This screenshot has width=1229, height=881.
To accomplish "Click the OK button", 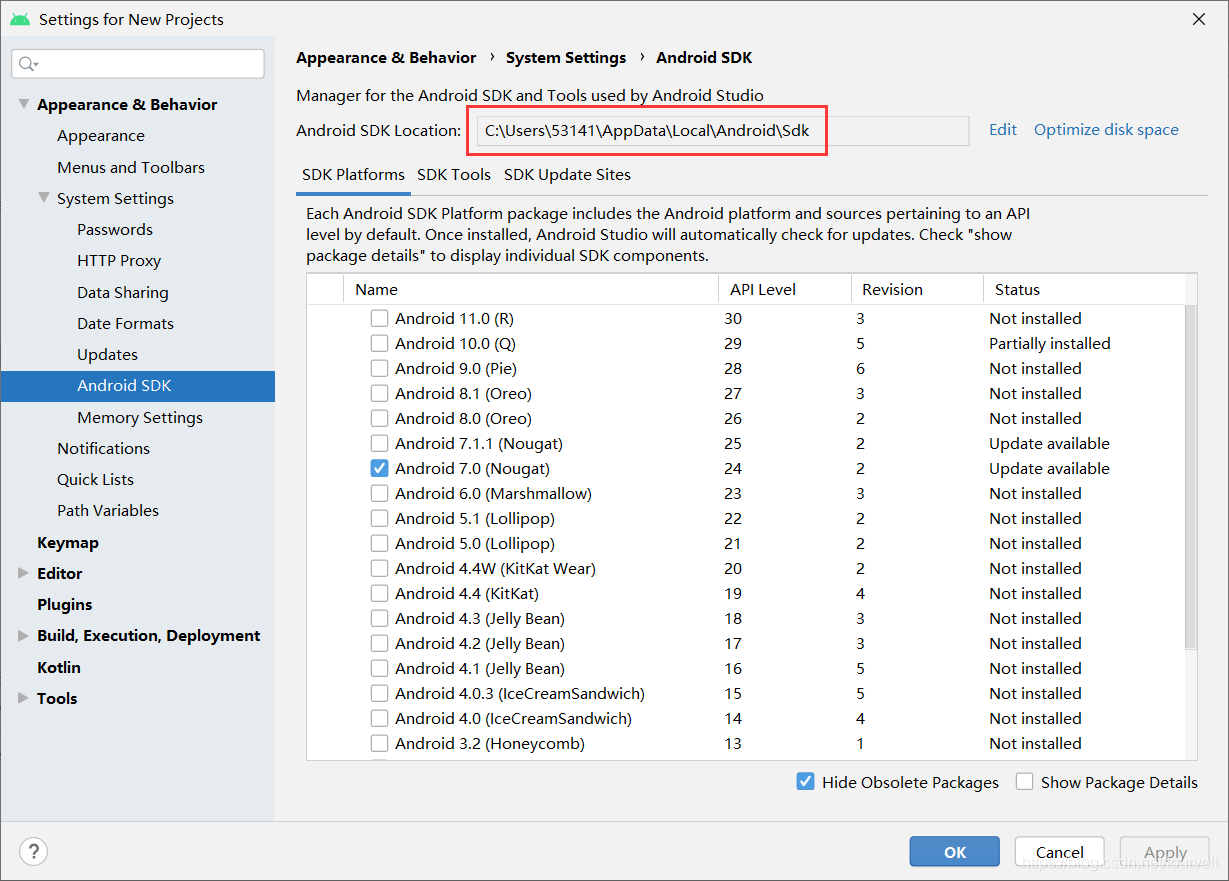I will coord(954,852).
